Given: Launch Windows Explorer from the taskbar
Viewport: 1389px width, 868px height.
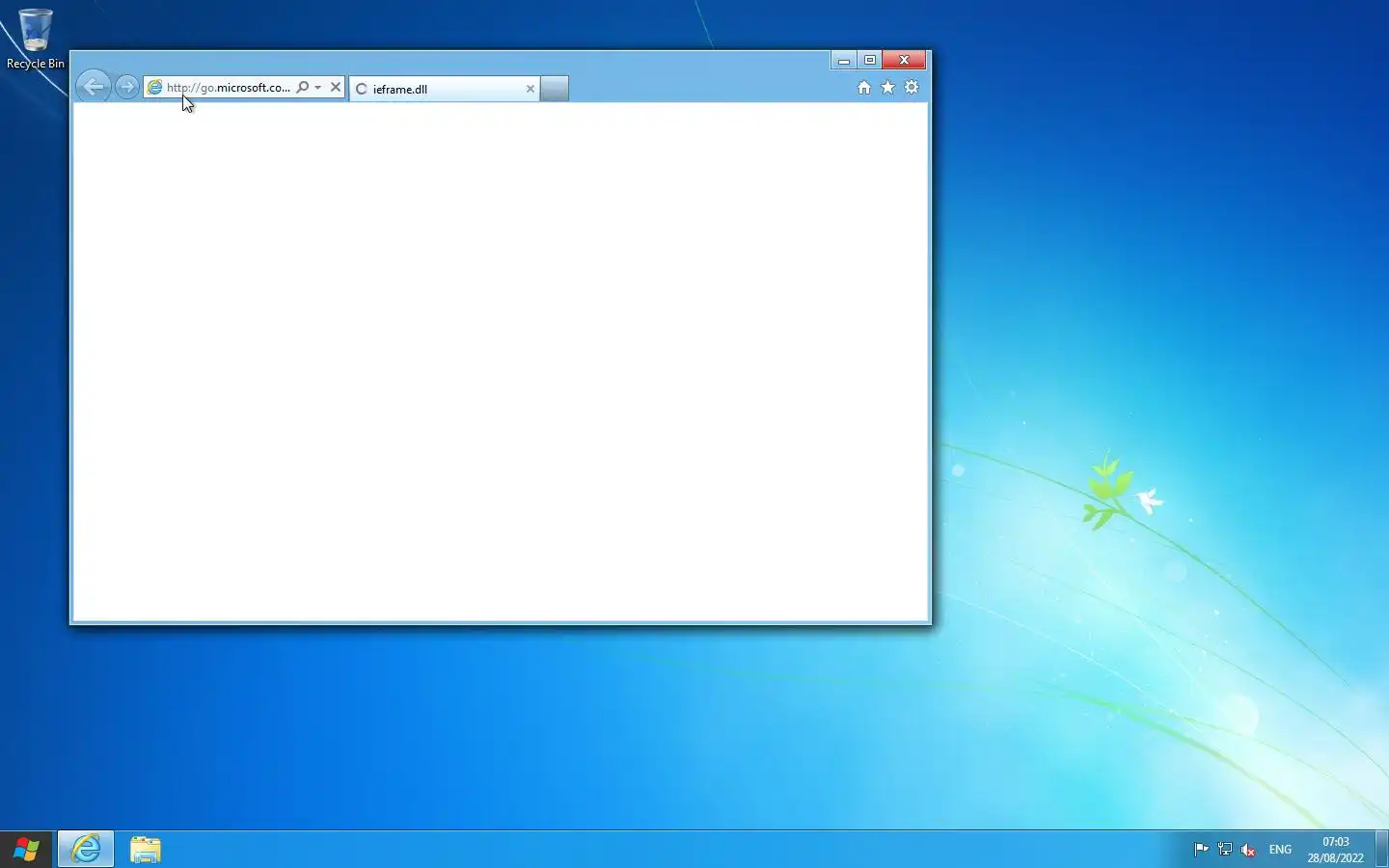Looking at the screenshot, I should point(146,850).
